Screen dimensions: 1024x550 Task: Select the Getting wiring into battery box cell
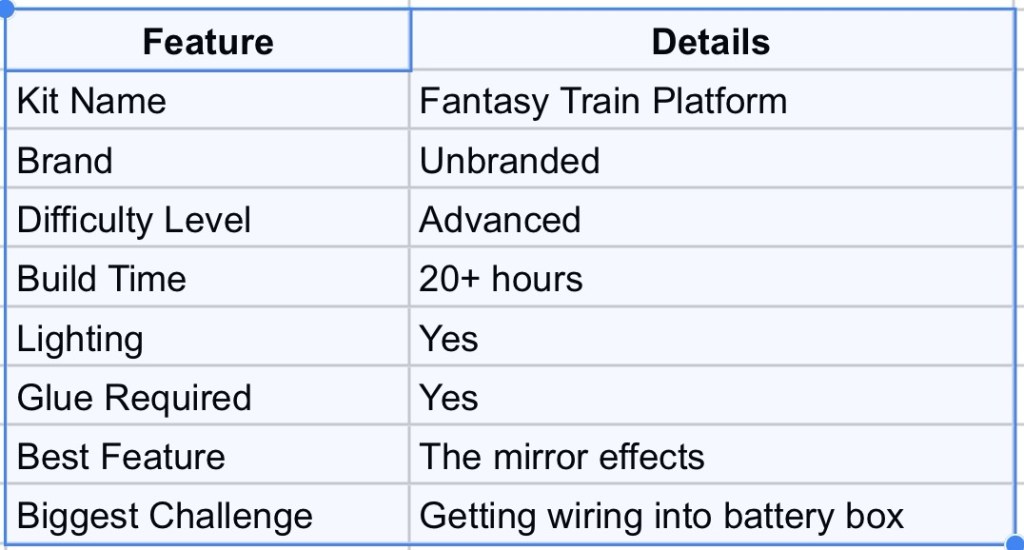pyautogui.click(x=711, y=516)
